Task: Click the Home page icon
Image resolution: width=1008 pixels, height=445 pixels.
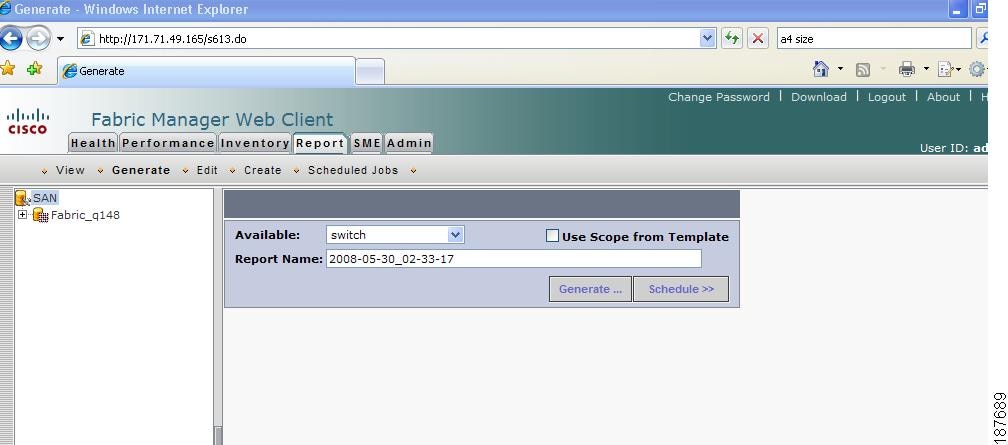Action: pyautogui.click(x=821, y=69)
